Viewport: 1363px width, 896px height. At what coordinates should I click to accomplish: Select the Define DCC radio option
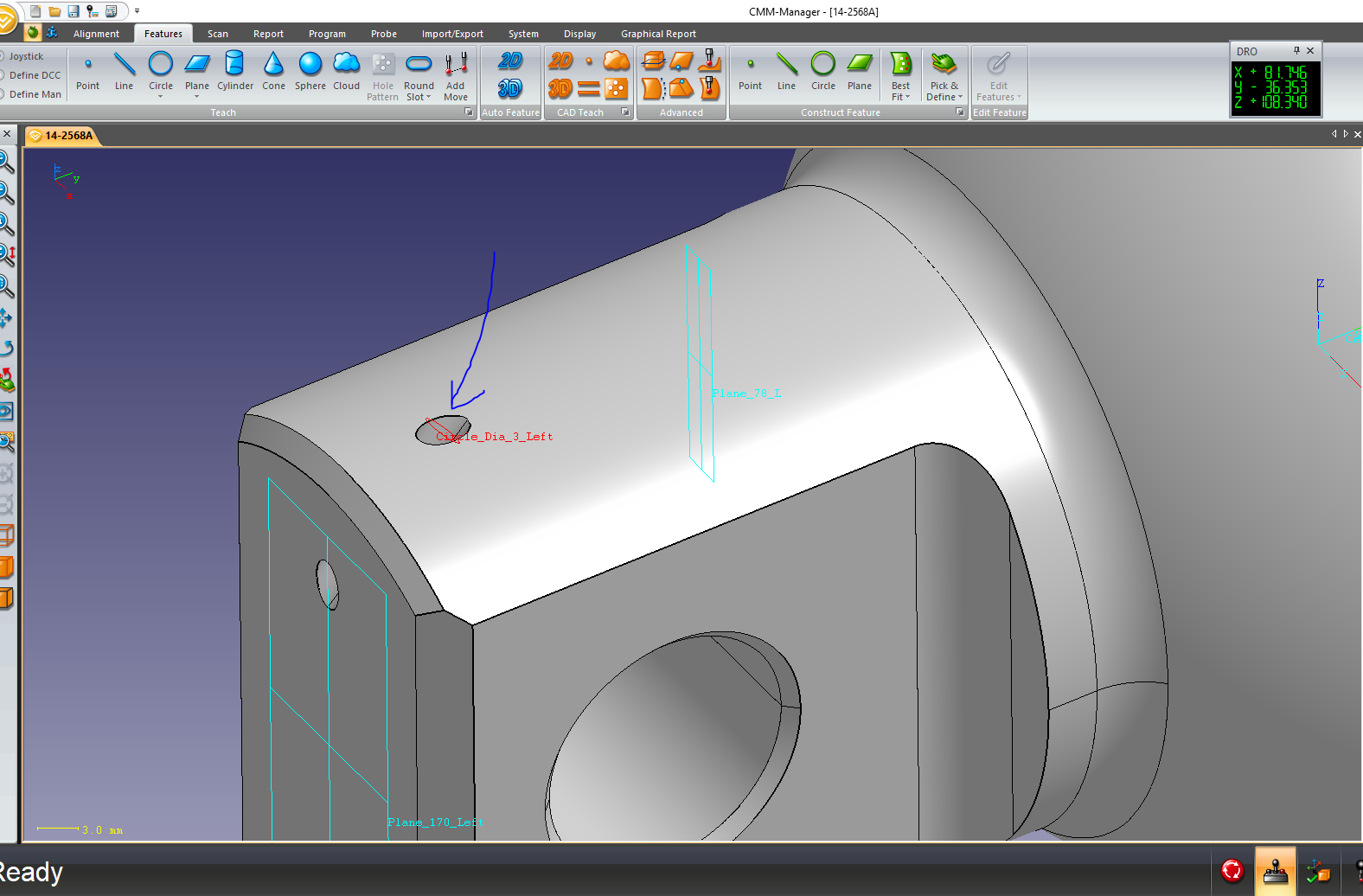[x=30, y=75]
